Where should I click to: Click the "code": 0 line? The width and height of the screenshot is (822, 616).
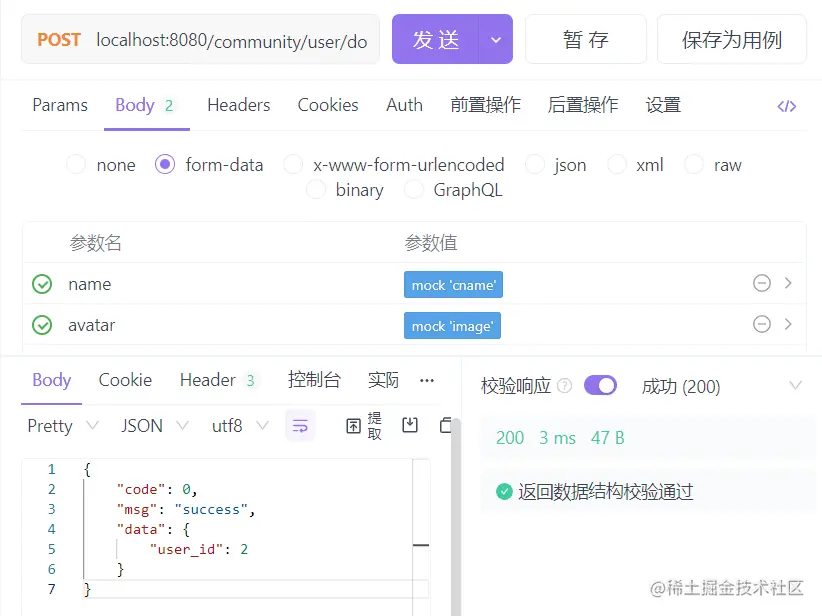point(157,490)
